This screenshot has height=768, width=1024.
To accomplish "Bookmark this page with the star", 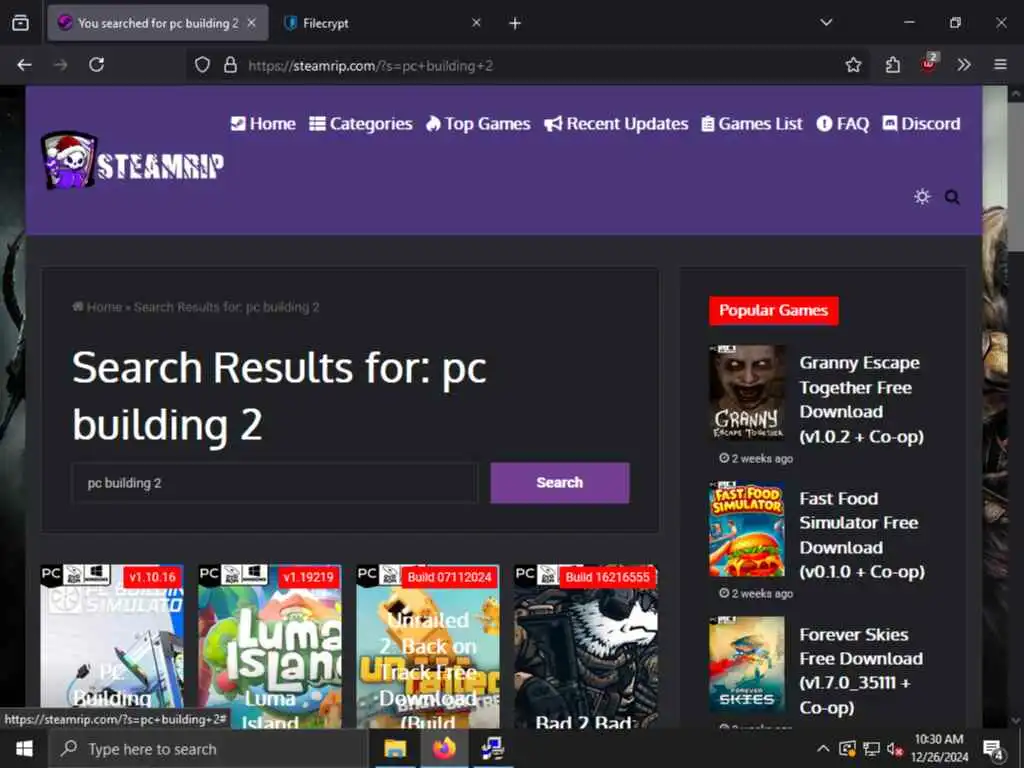I will (853, 65).
